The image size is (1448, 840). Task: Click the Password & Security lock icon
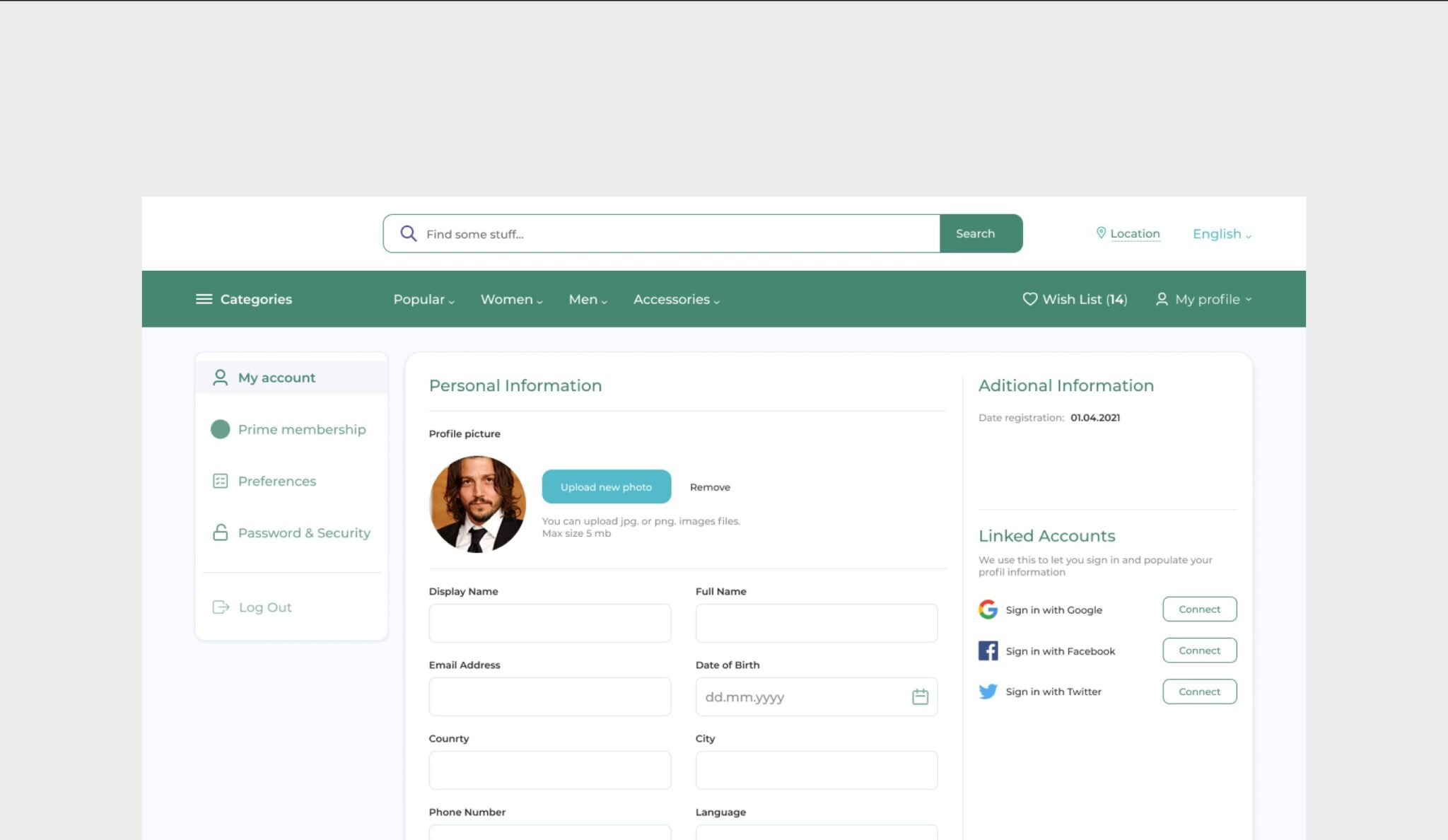[220, 532]
